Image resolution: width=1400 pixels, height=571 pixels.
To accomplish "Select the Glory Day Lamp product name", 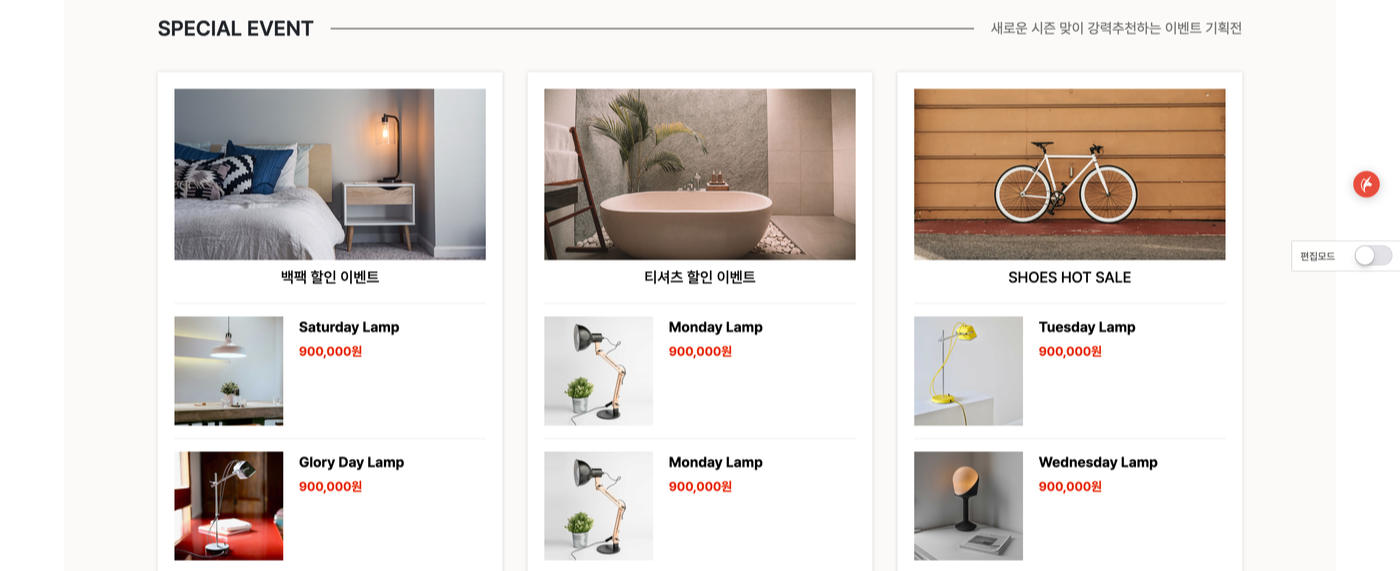I will pos(352,462).
